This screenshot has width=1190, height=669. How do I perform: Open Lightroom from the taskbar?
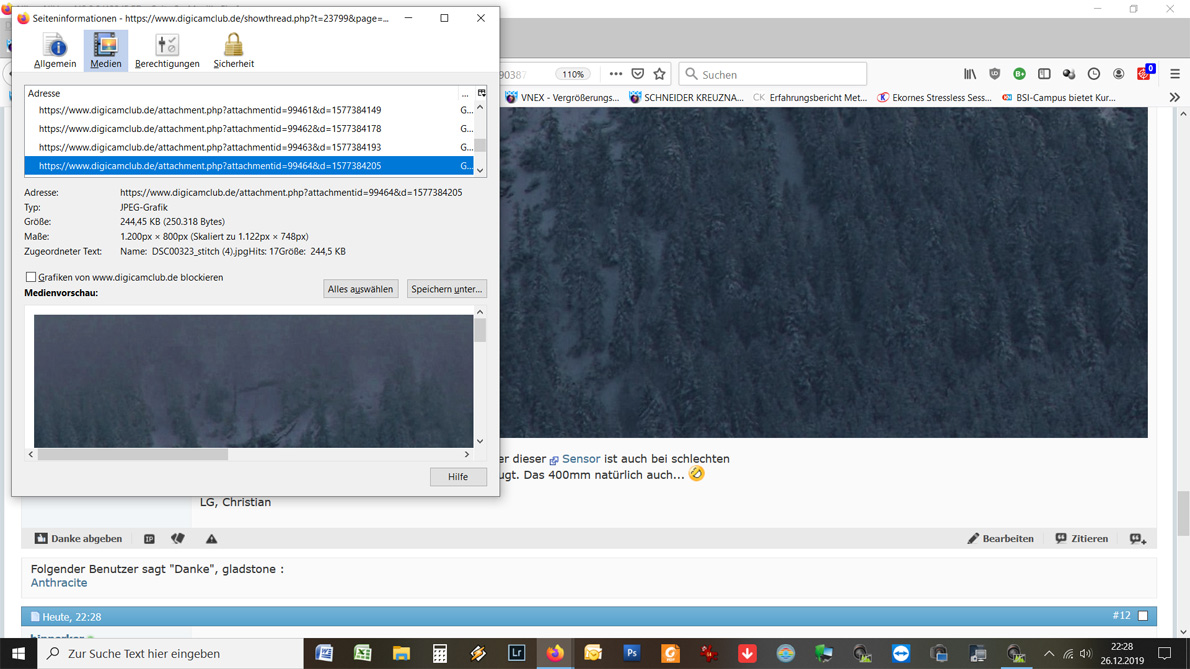point(516,654)
